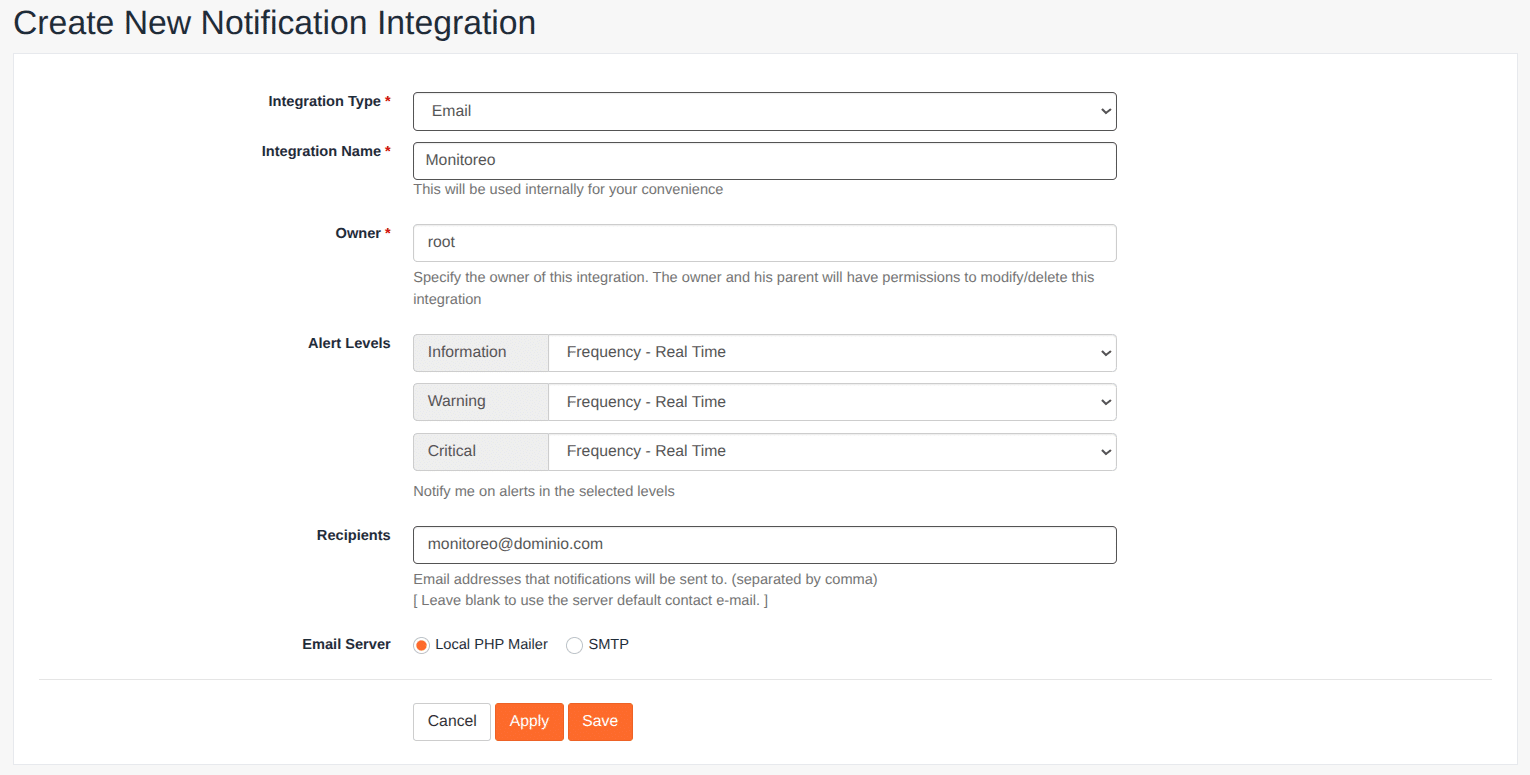Expand the Information alert frequency dropdown
This screenshot has width=1530, height=775.
coord(831,352)
